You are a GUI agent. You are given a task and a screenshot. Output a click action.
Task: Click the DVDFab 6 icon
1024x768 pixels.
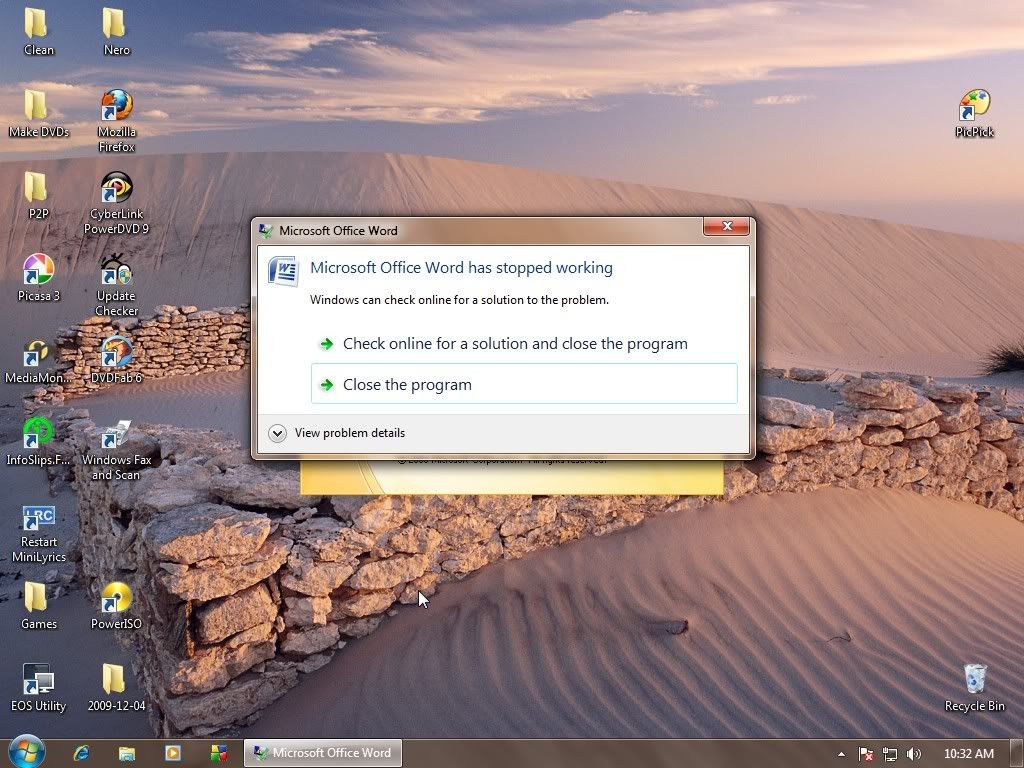coord(116,359)
